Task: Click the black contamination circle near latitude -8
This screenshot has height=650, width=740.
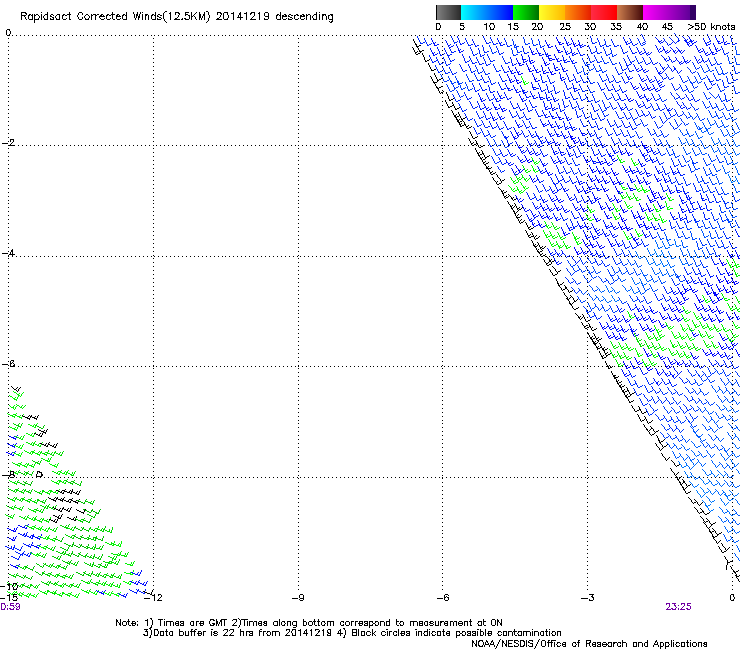Action: (x=40, y=474)
